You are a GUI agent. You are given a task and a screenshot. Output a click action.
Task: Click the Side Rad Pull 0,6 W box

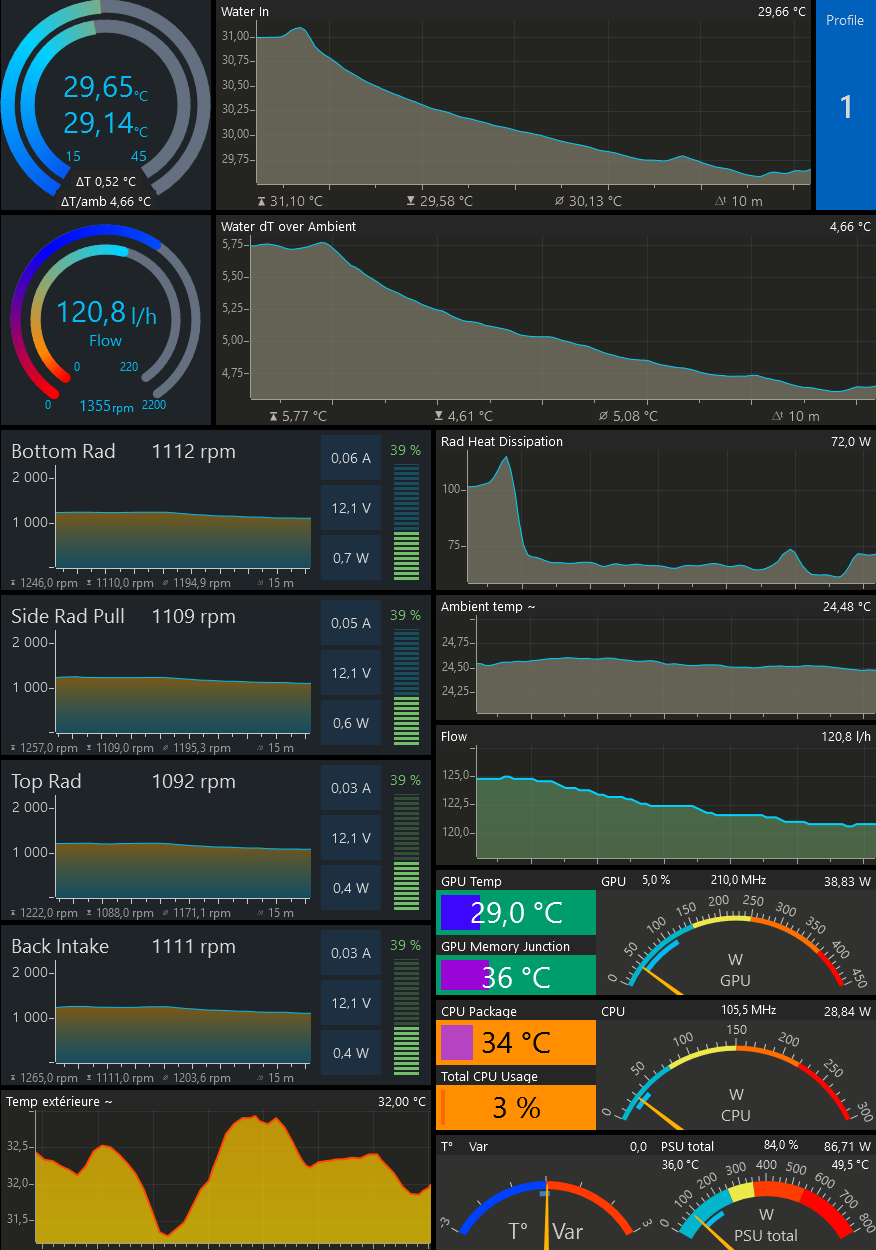(351, 723)
